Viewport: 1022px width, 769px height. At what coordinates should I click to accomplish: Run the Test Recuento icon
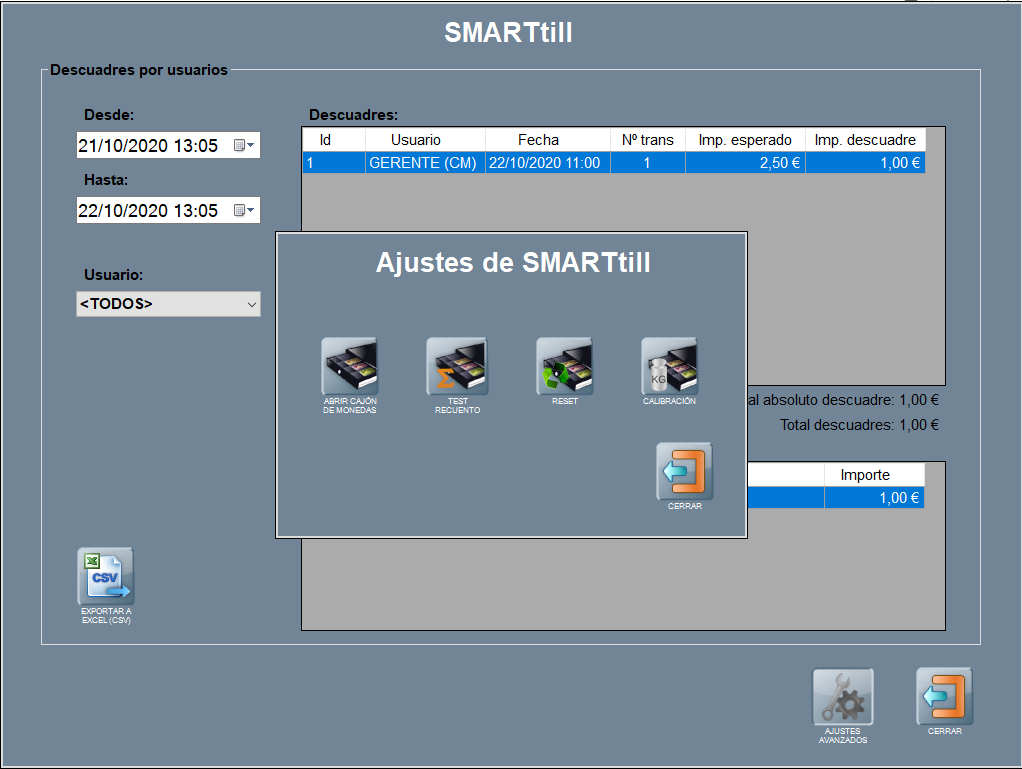[x=457, y=366]
